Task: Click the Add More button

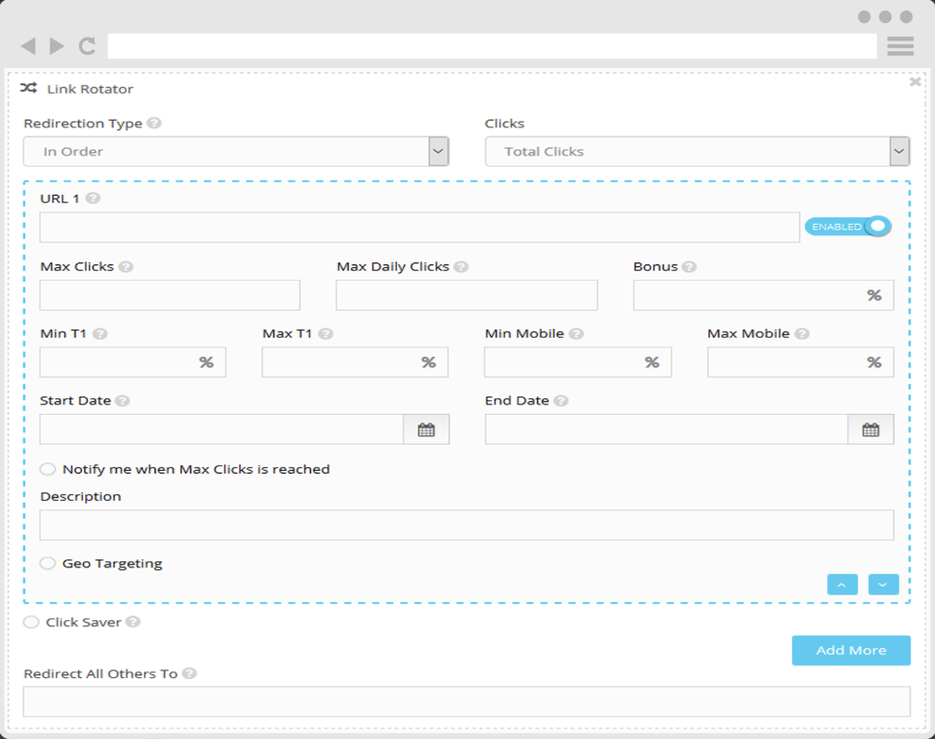Action: (x=851, y=650)
